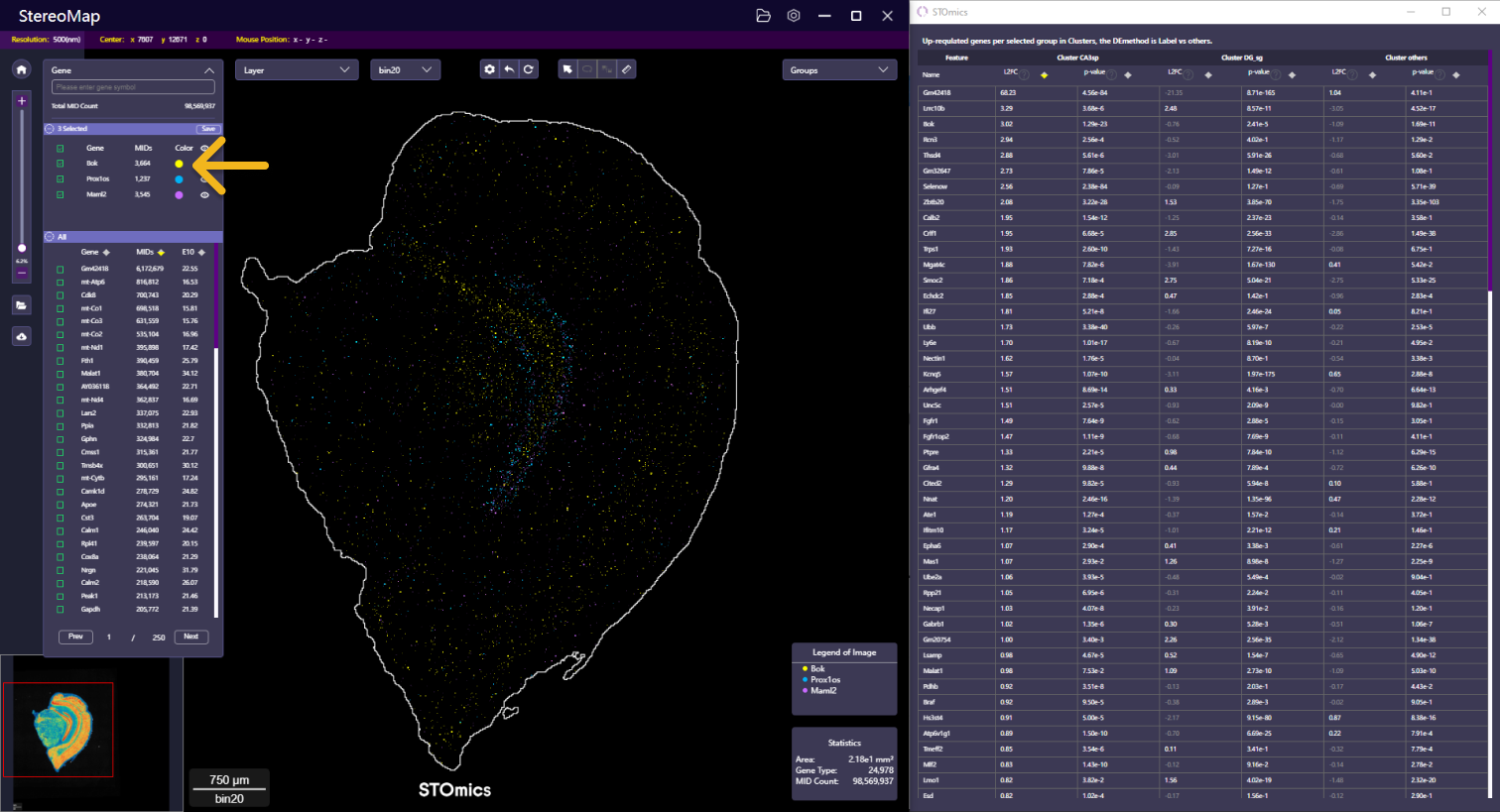Select the ruler measurement tool
This screenshot has width=1500, height=812.
[626, 69]
